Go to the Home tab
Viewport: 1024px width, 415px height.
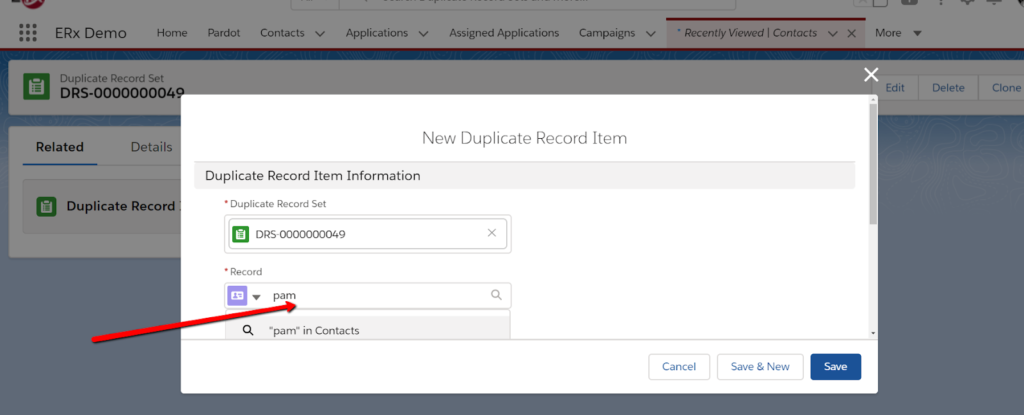(172, 33)
